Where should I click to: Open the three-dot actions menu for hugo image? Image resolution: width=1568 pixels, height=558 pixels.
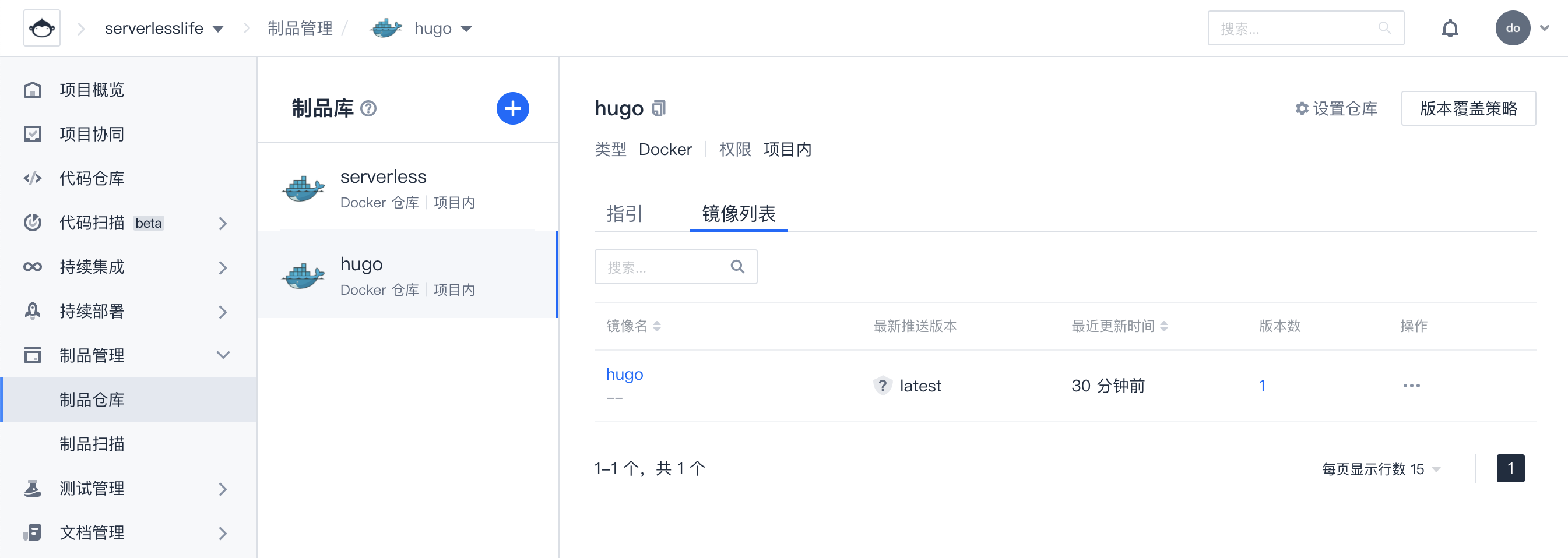[x=1411, y=385]
